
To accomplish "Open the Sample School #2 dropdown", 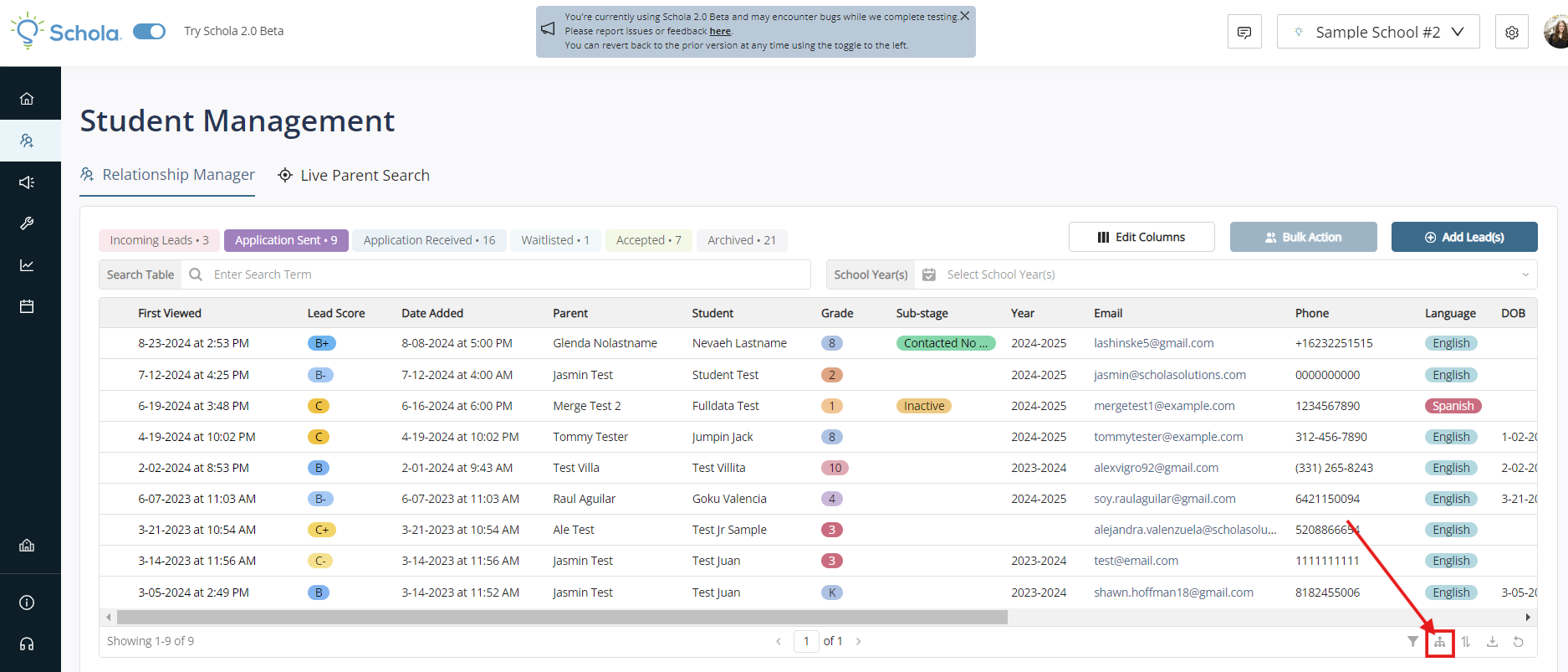I will coord(1378,32).
